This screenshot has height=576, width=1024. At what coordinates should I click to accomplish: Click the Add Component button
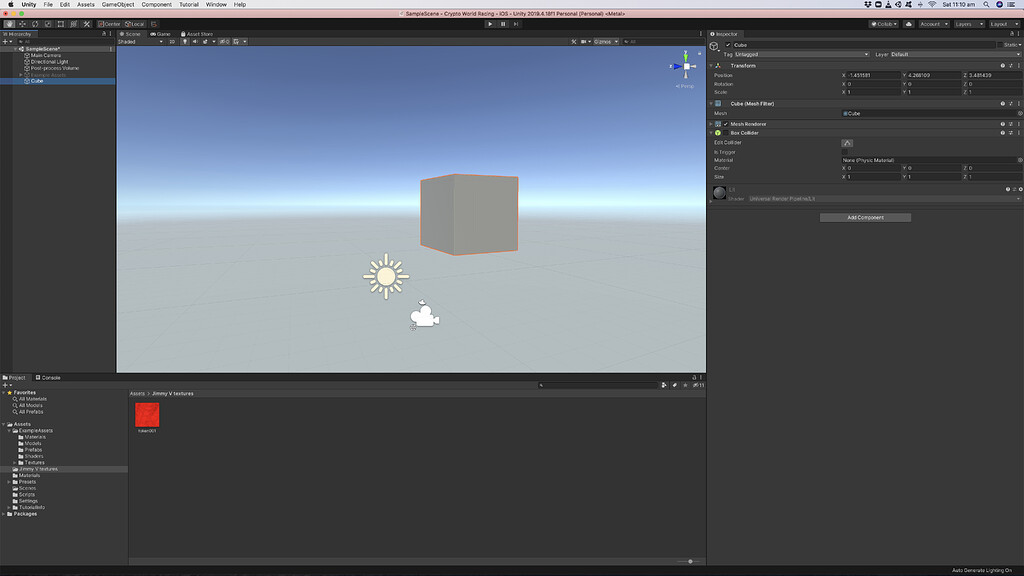point(865,217)
